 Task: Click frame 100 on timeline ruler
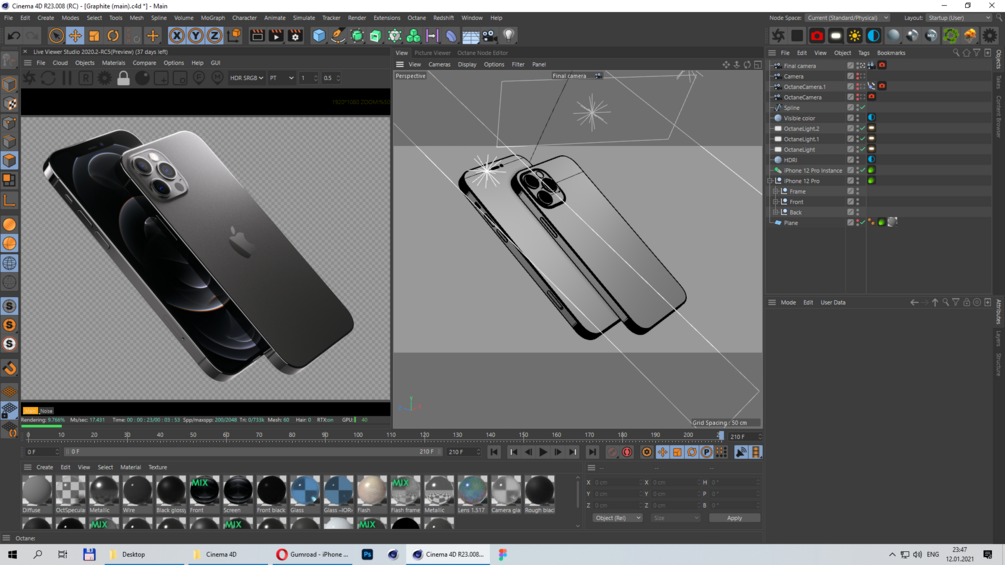[x=358, y=435]
